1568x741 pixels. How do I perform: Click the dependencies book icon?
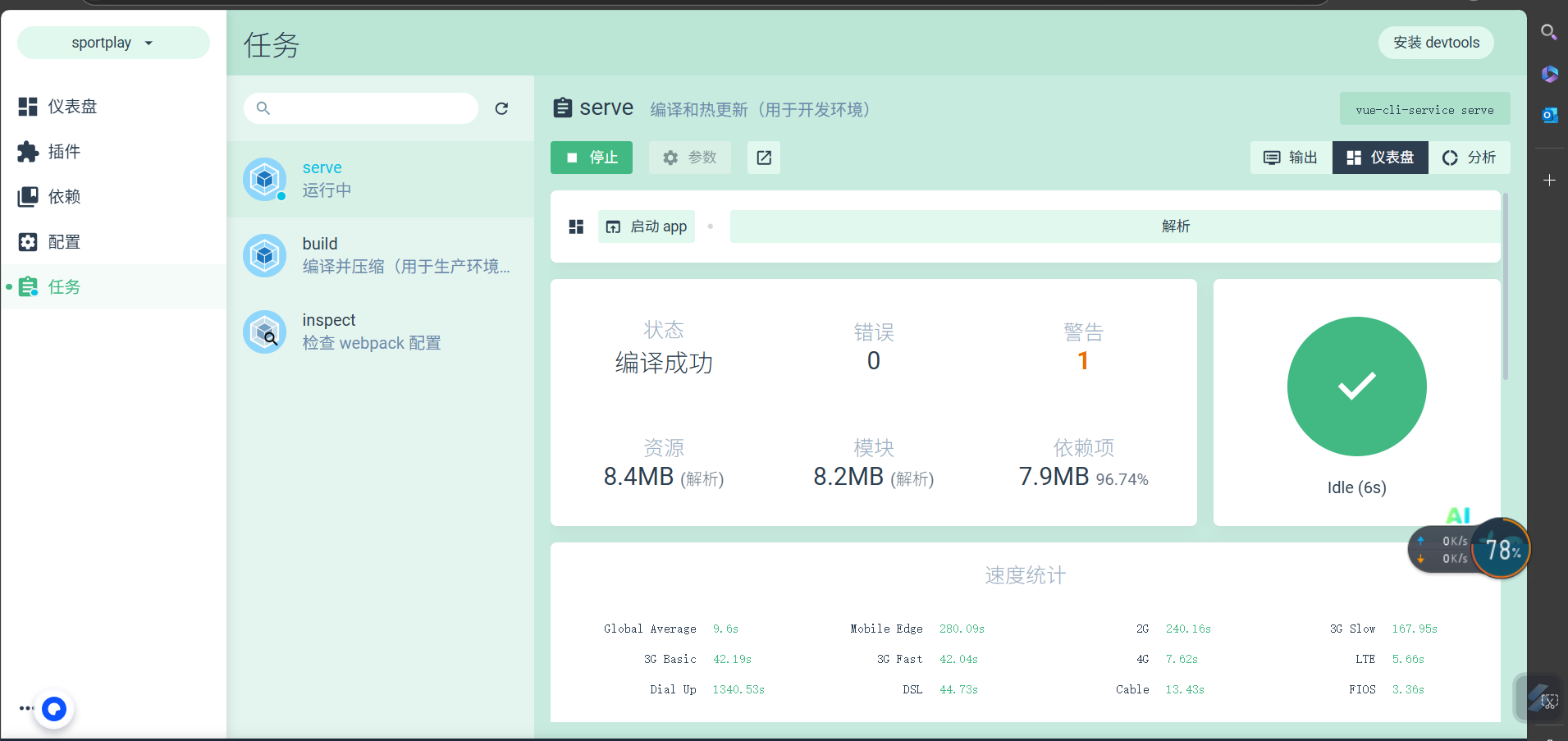[28, 197]
